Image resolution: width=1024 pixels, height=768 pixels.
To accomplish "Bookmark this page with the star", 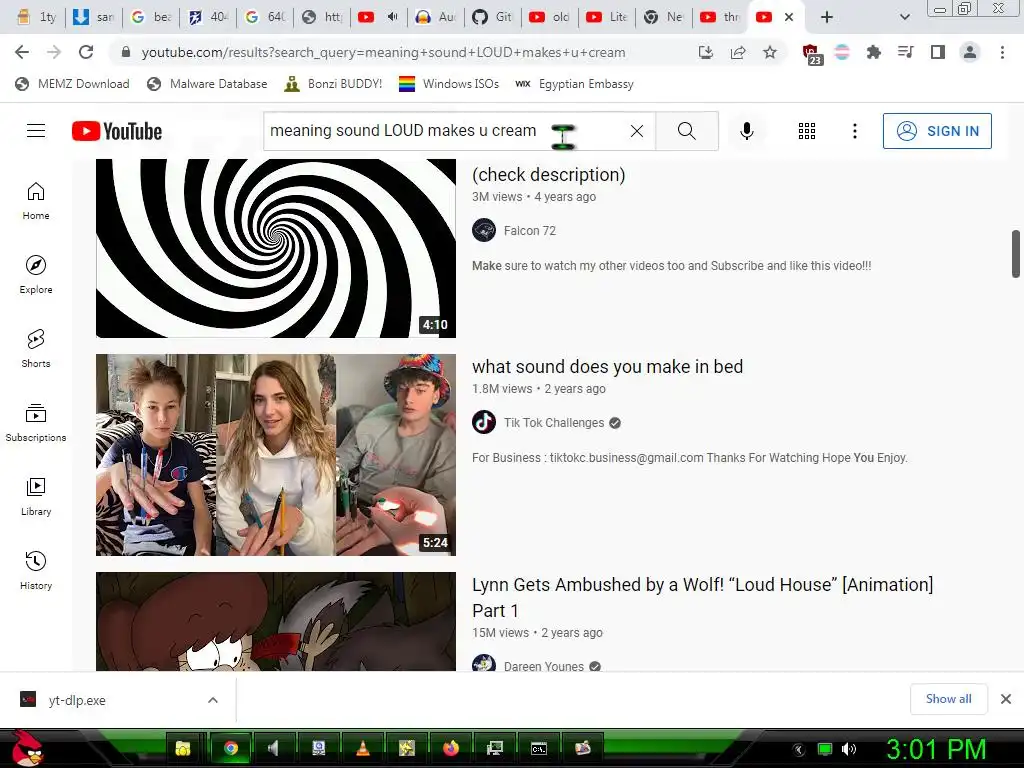I will [x=770, y=52].
